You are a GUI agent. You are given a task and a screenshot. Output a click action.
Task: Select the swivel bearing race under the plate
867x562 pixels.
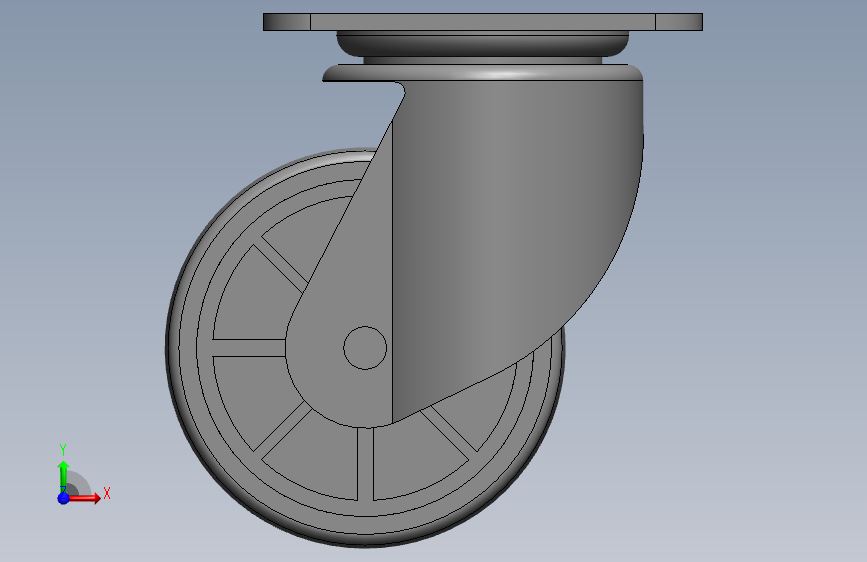[483, 44]
